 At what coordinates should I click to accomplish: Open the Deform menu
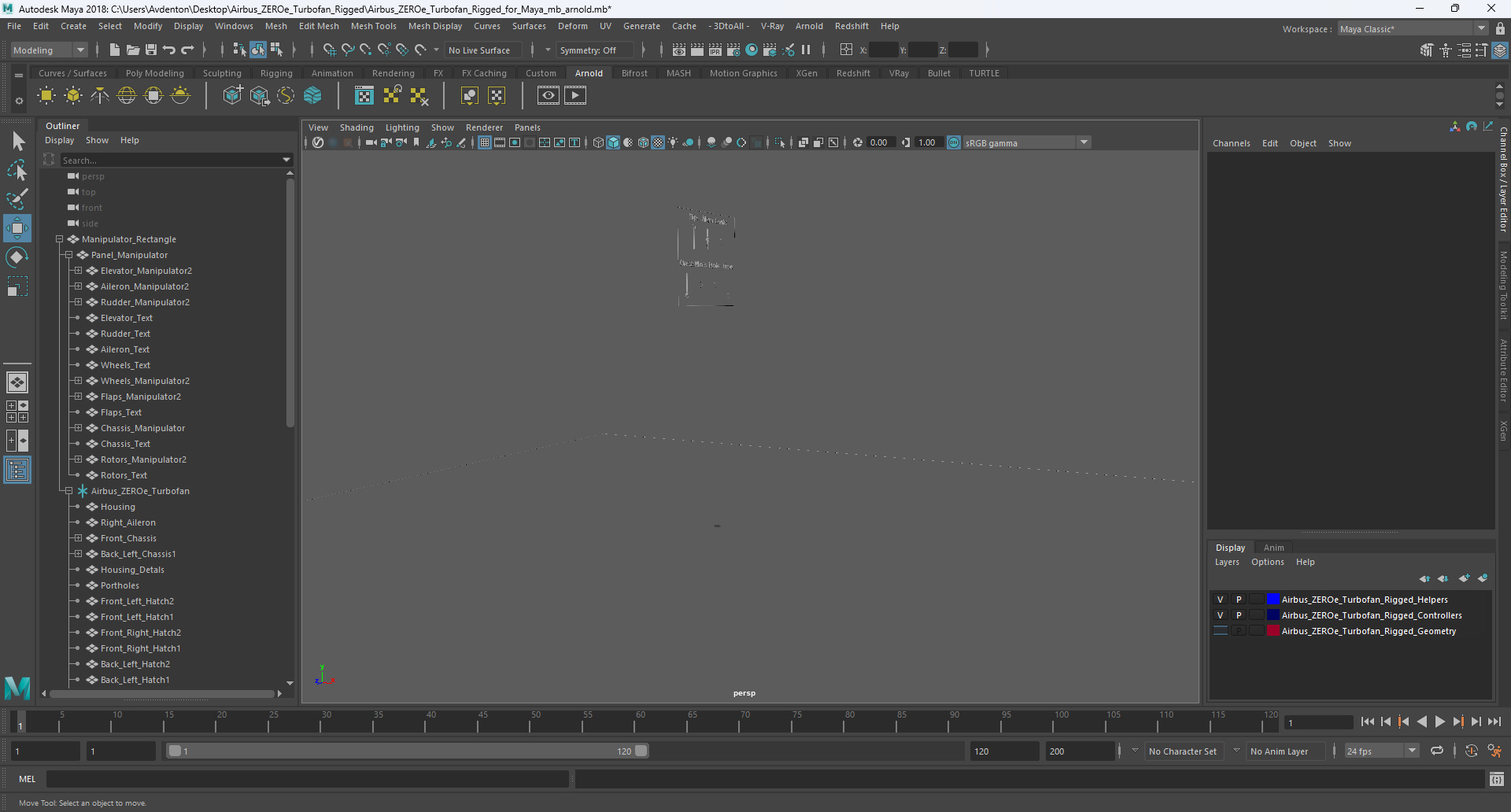point(573,26)
